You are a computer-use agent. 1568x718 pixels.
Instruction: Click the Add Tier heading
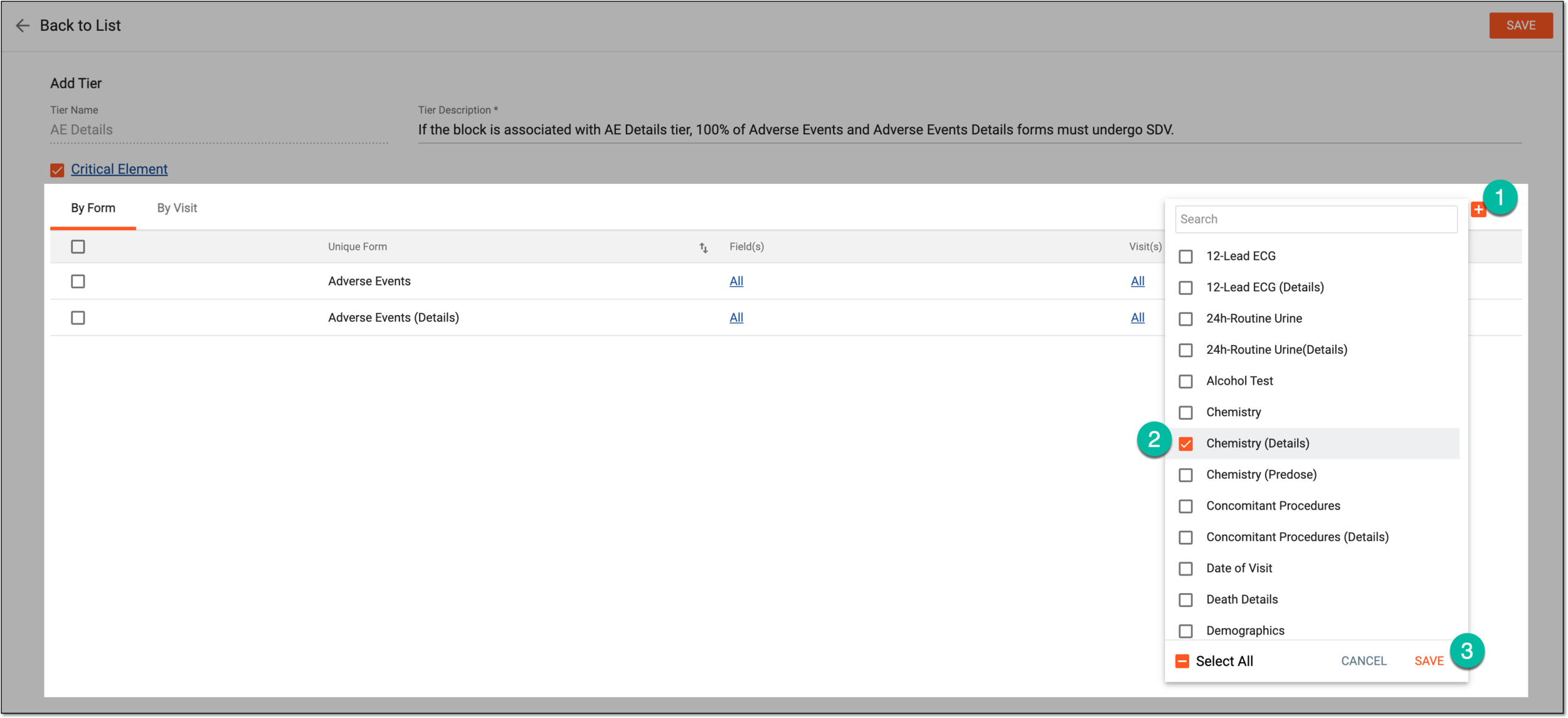pos(76,83)
